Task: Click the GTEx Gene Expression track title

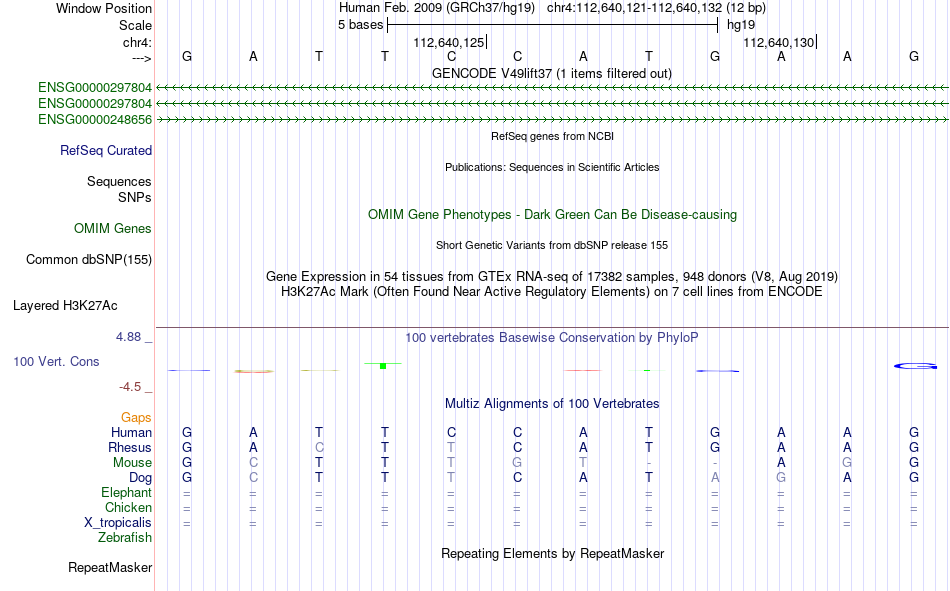Action: click(552, 276)
